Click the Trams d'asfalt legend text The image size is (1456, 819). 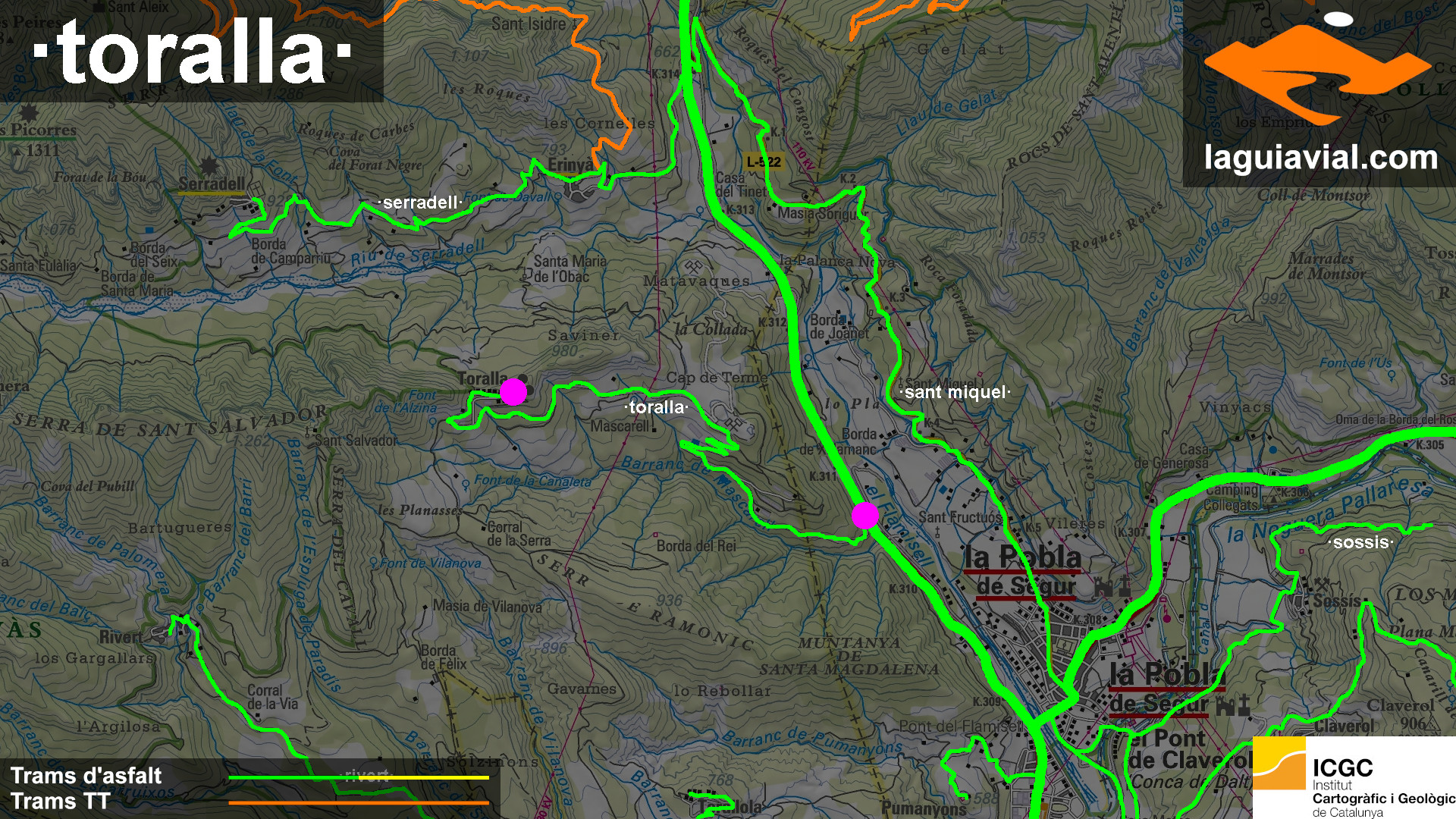(86, 776)
